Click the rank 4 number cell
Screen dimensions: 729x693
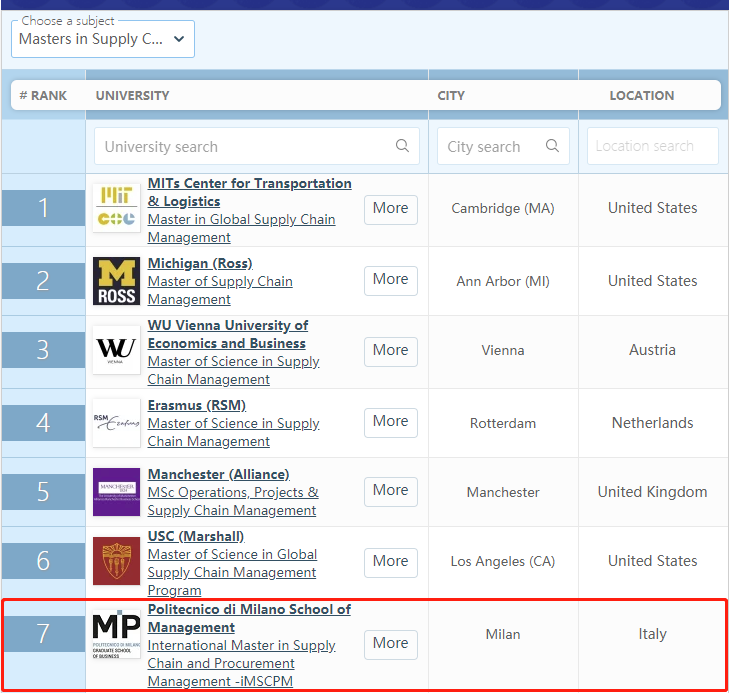(43, 422)
